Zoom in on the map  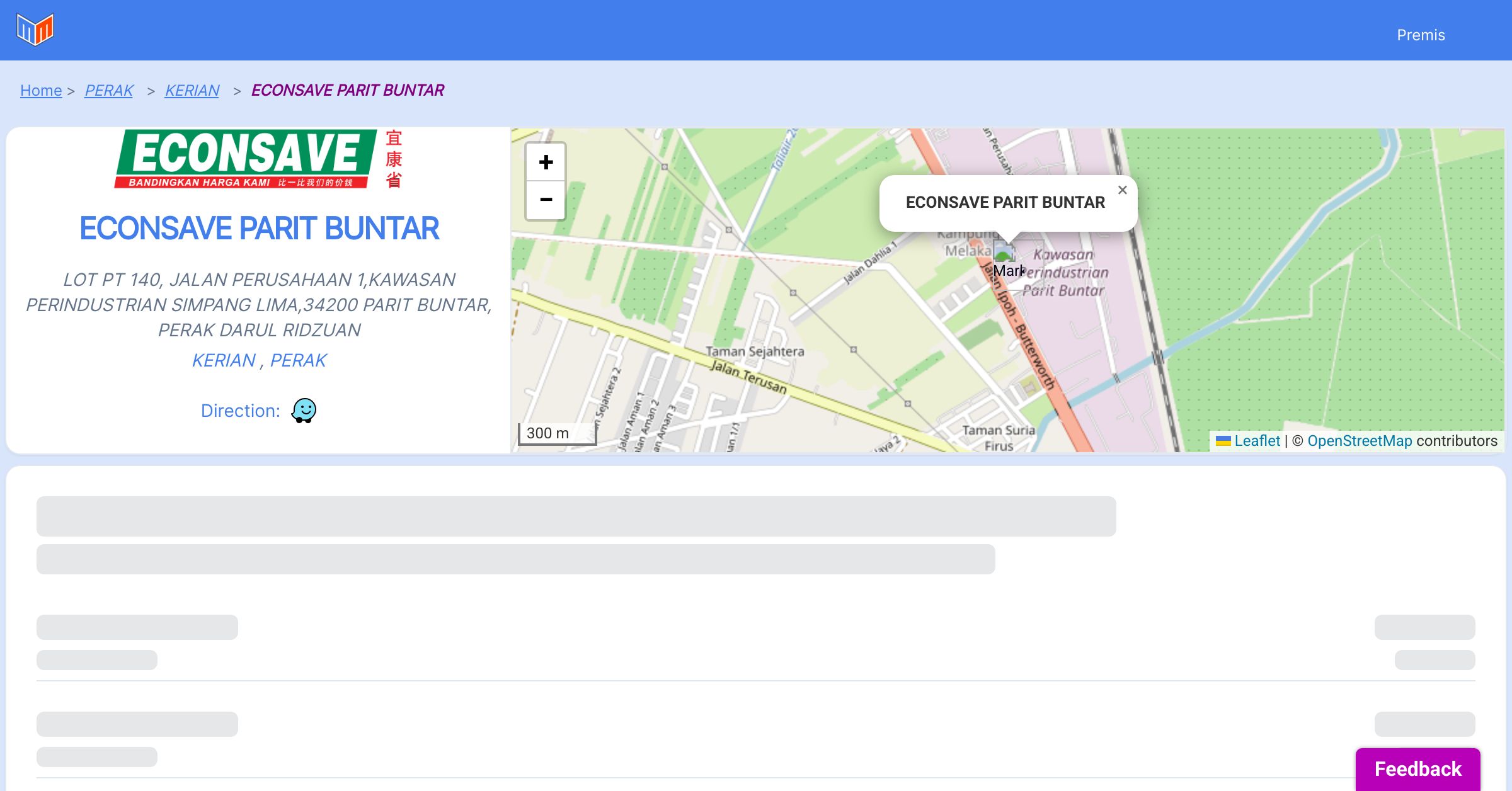(546, 162)
